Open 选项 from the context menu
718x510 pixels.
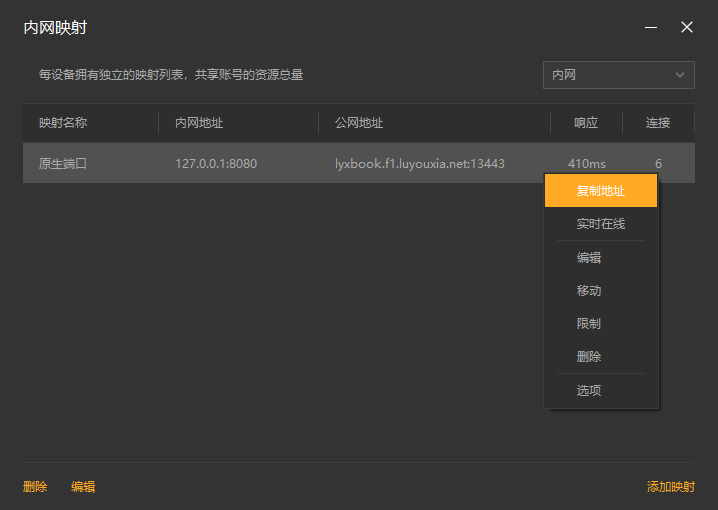589,391
